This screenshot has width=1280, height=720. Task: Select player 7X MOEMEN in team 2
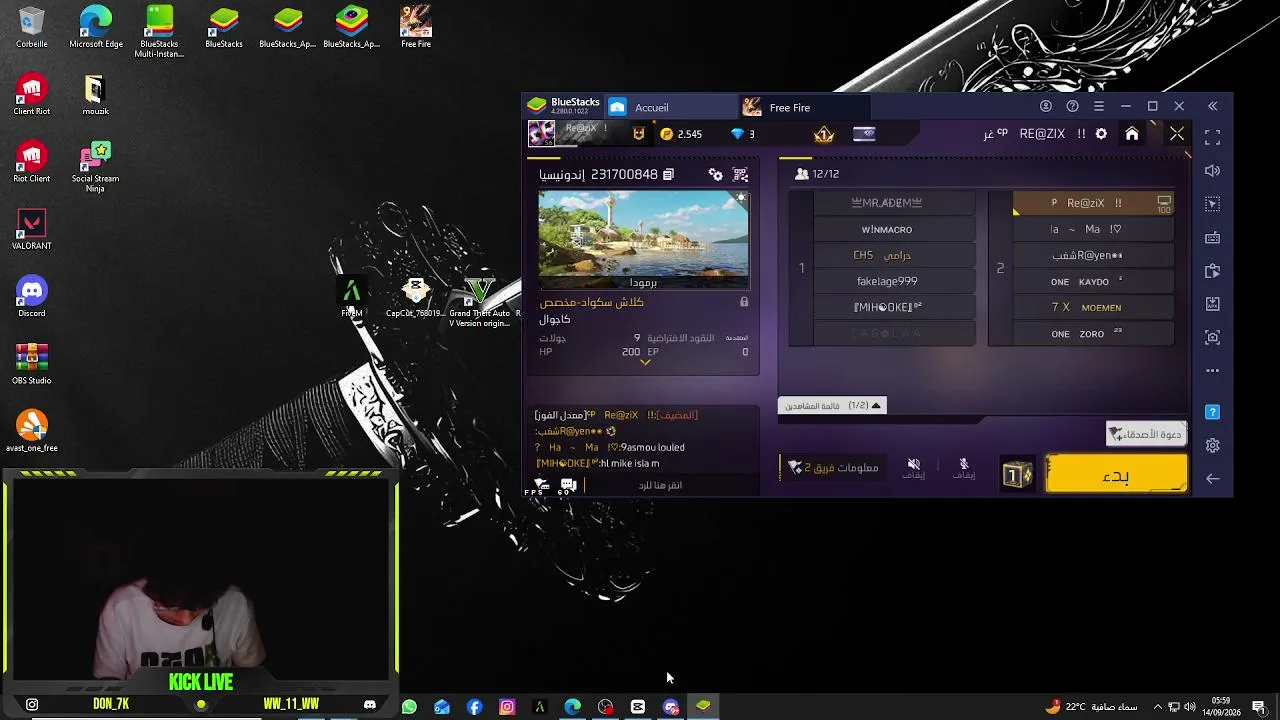1093,307
